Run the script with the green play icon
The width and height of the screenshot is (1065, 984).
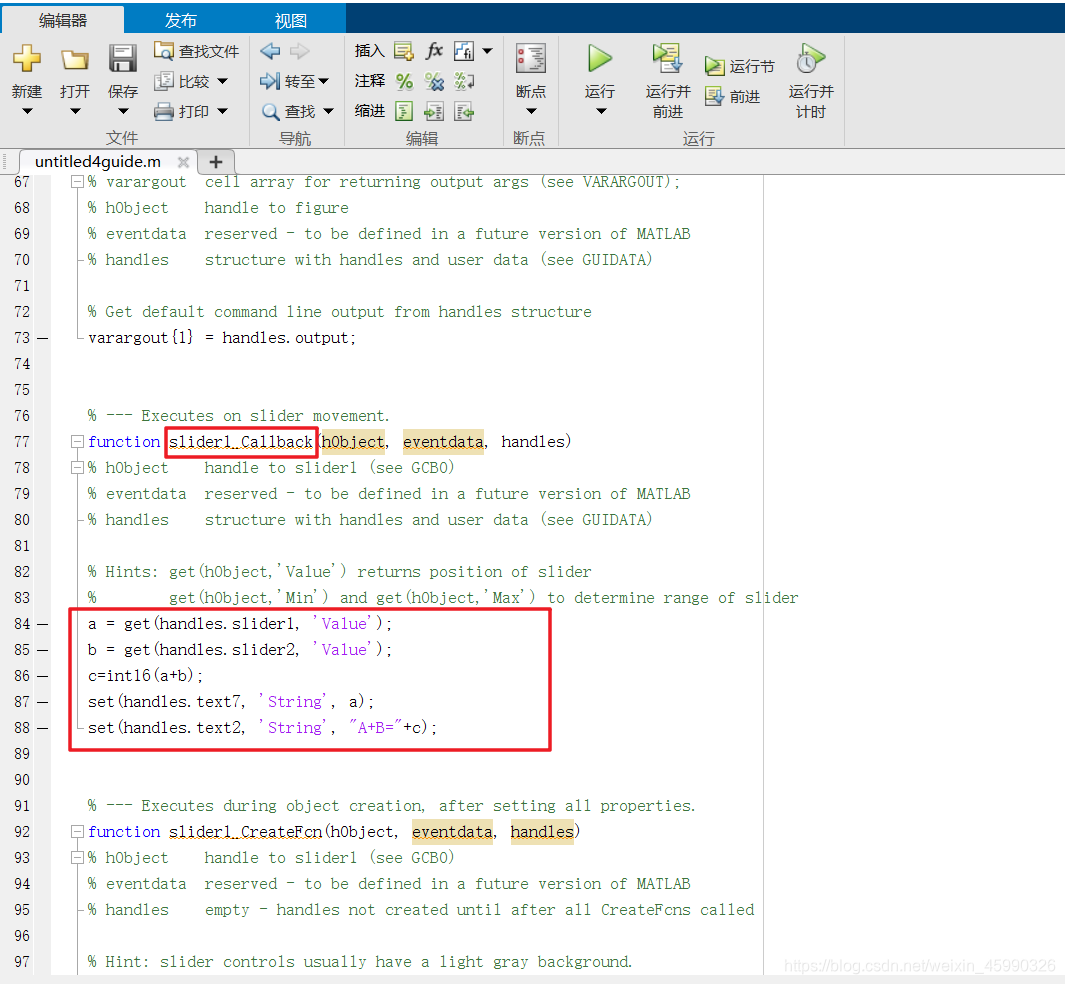pyautogui.click(x=600, y=59)
